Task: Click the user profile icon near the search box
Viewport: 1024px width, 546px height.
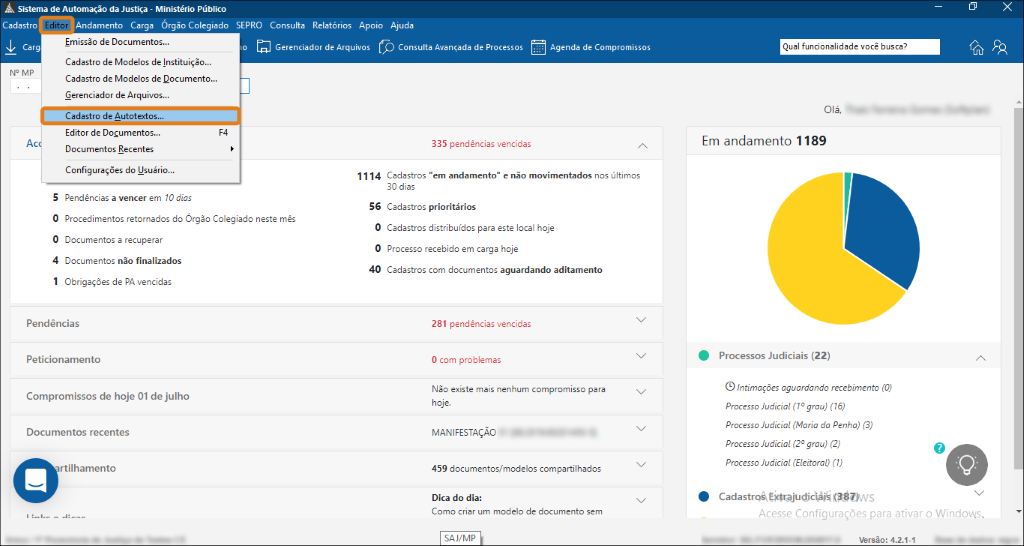Action: pyautogui.click(x=1000, y=47)
